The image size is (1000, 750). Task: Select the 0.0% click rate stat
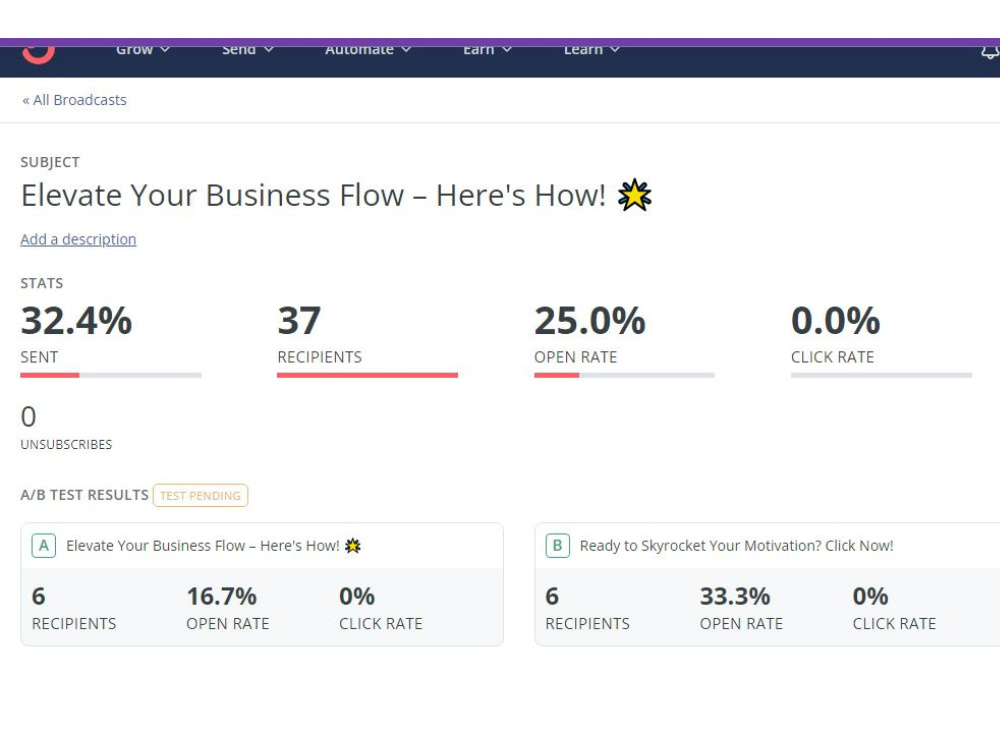tap(835, 321)
